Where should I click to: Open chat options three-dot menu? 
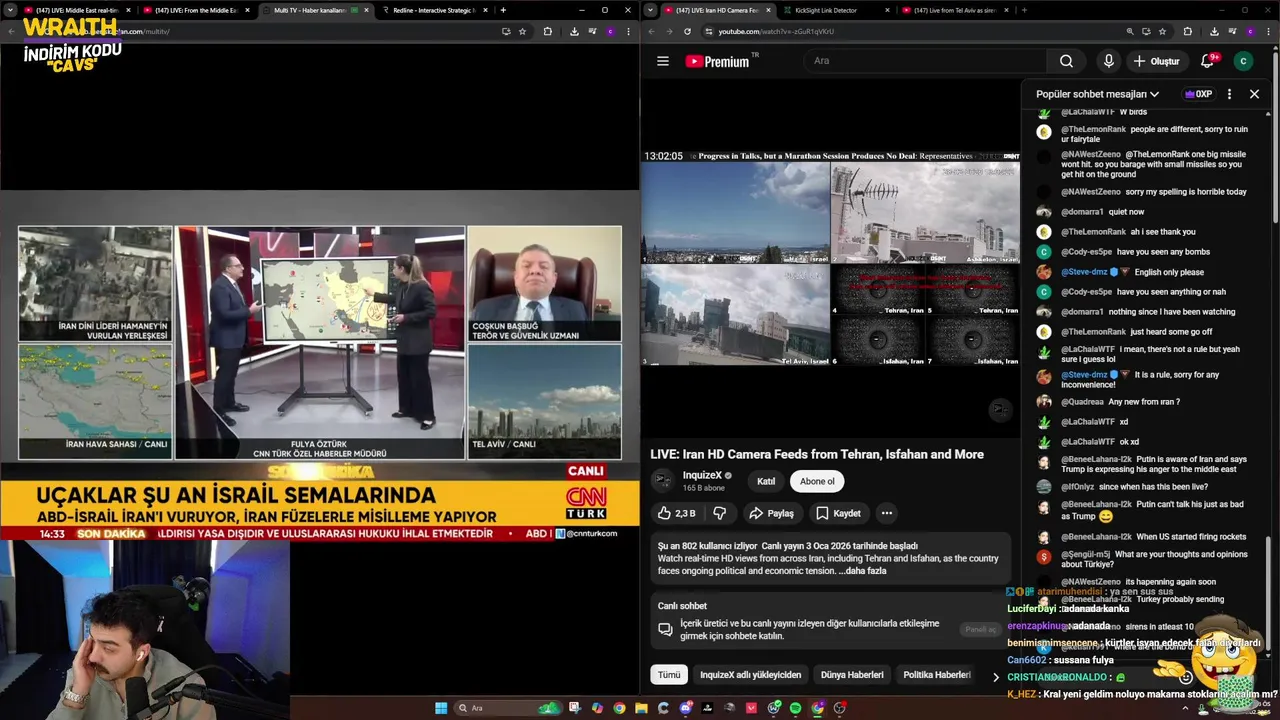point(1229,94)
